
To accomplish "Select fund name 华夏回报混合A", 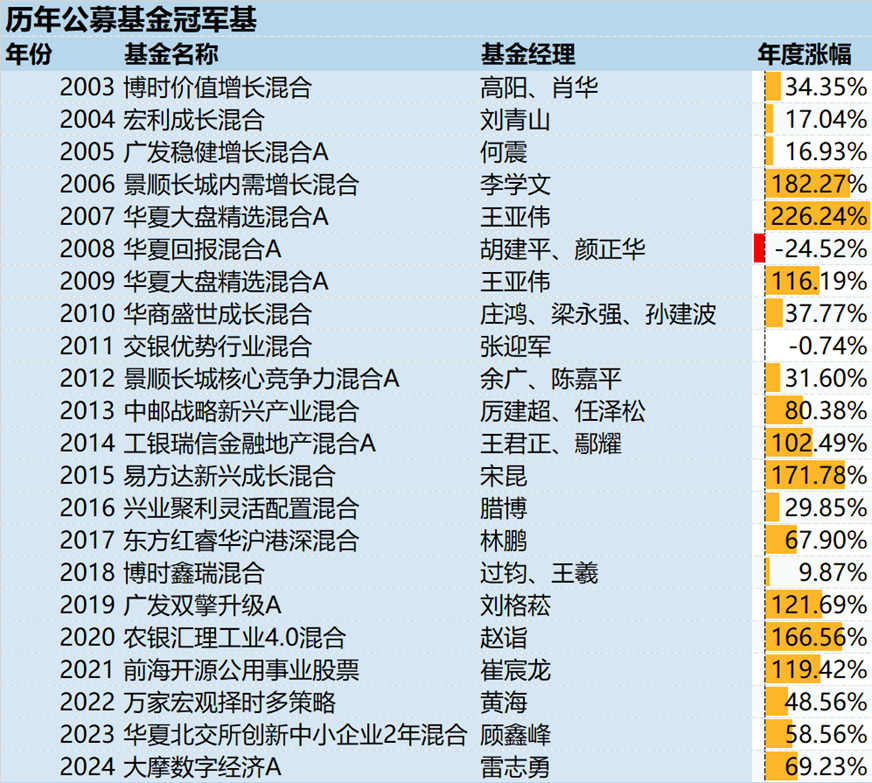I will pyautogui.click(x=202, y=249).
